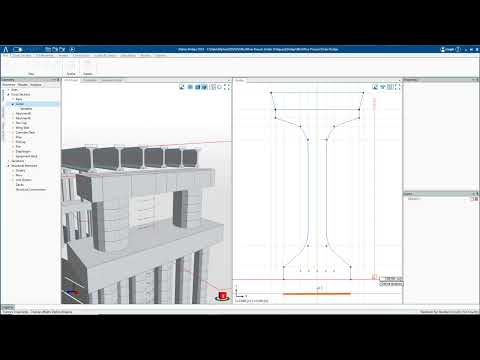This screenshot has width=480, height=360.
Task: Click the red view cube in 3D viewport
Action: tap(222, 296)
